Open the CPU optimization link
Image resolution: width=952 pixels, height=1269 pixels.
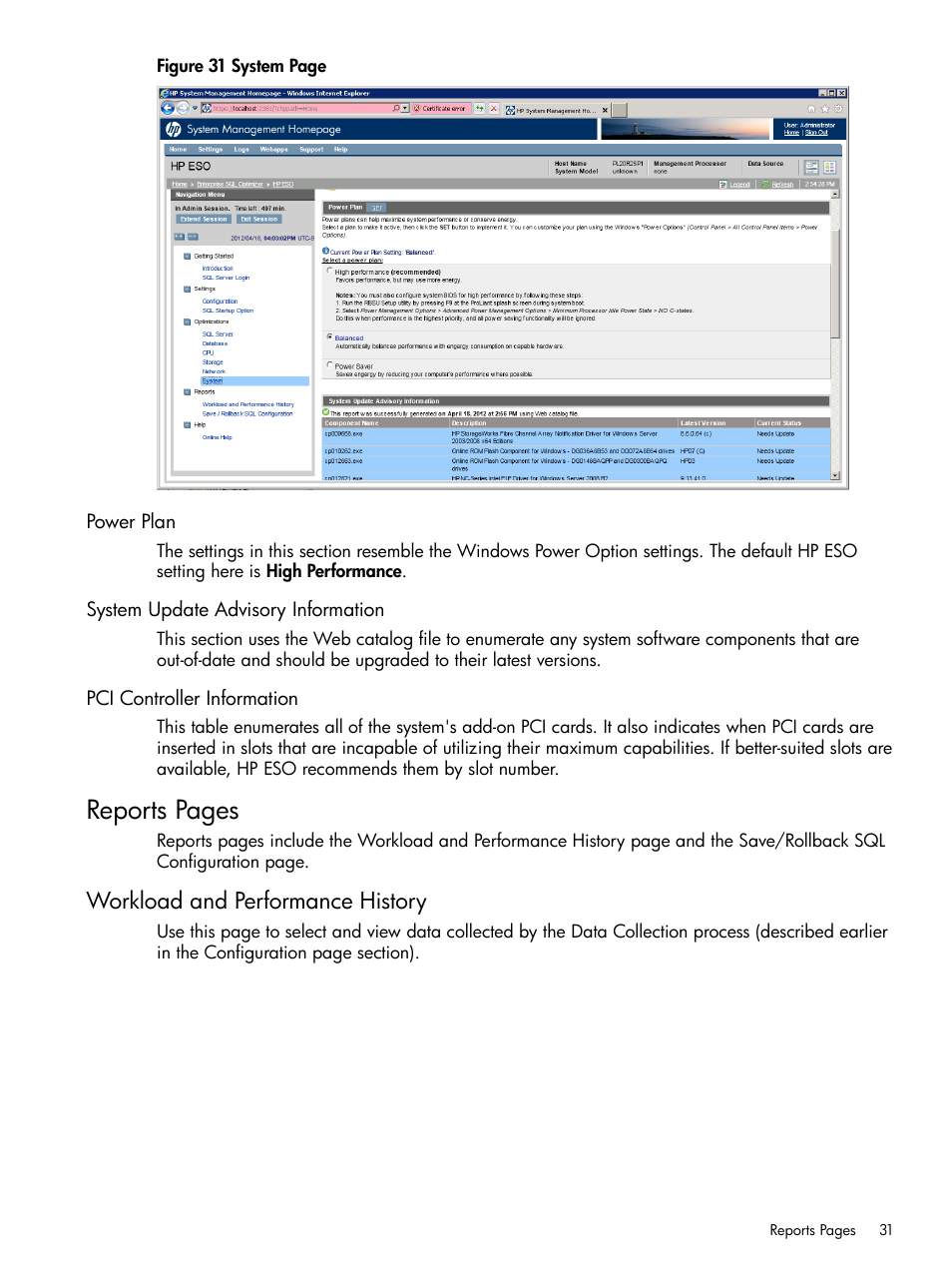[x=208, y=352]
